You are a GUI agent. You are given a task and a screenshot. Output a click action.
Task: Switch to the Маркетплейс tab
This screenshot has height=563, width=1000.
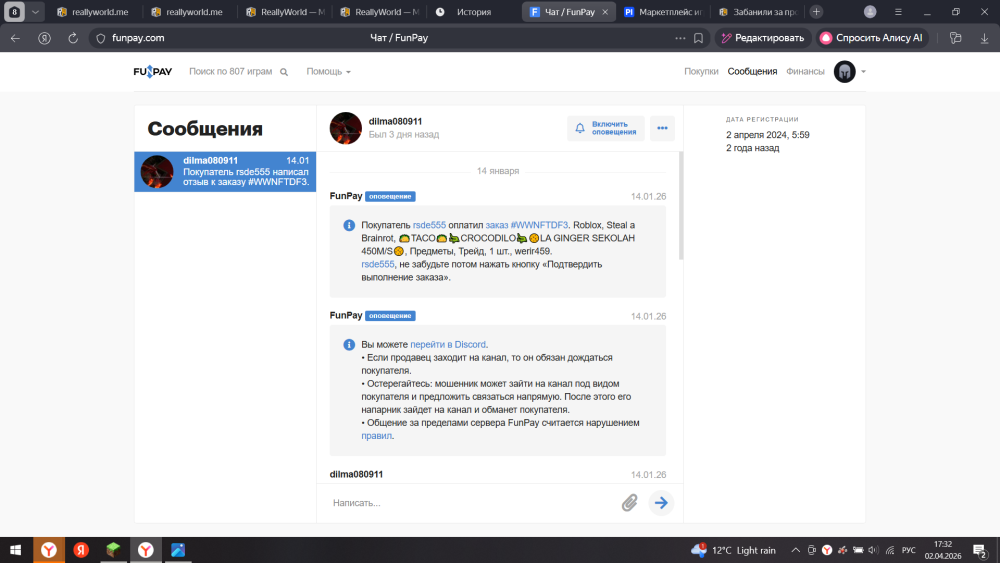[663, 12]
